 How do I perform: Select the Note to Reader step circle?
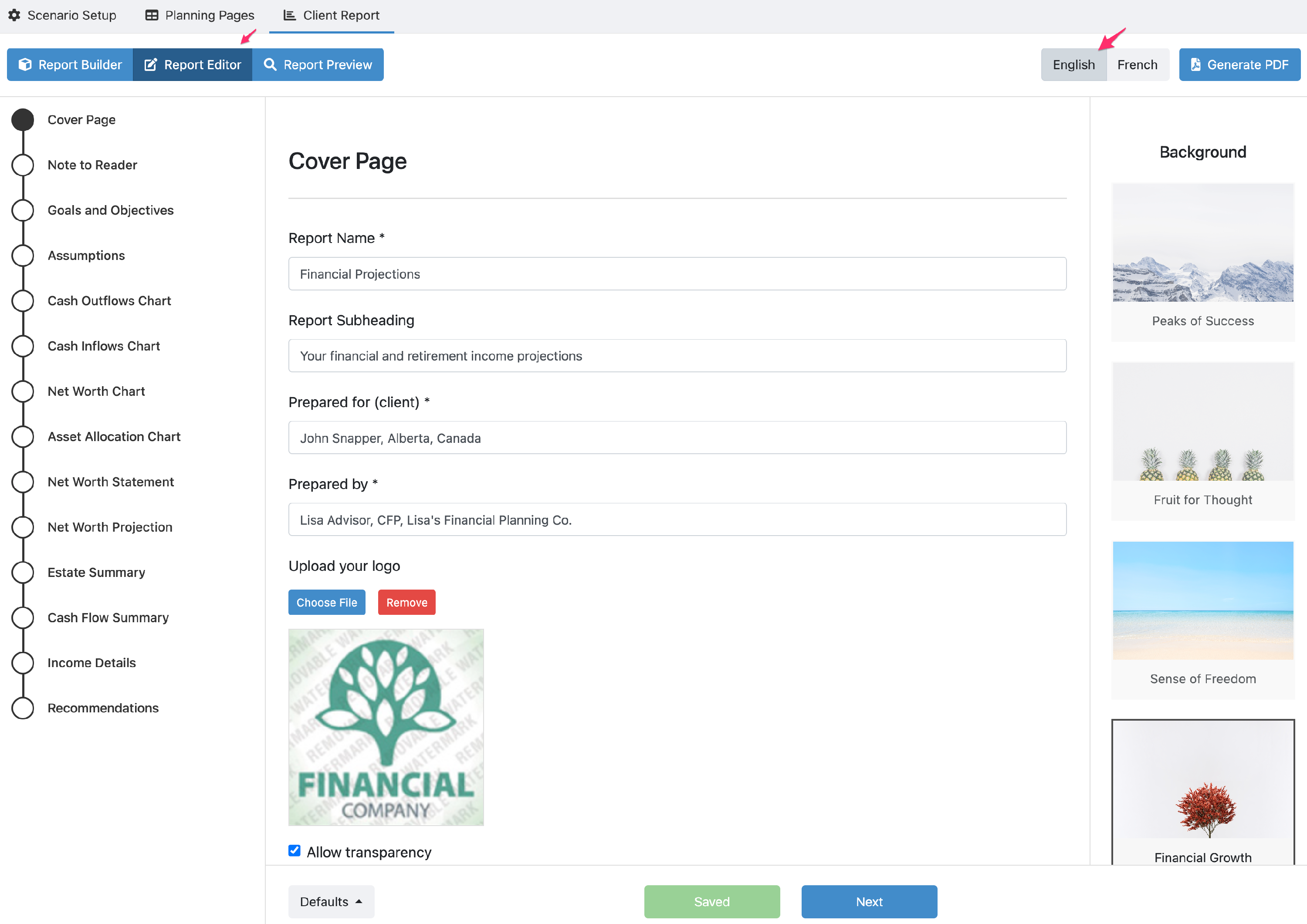tap(23, 165)
